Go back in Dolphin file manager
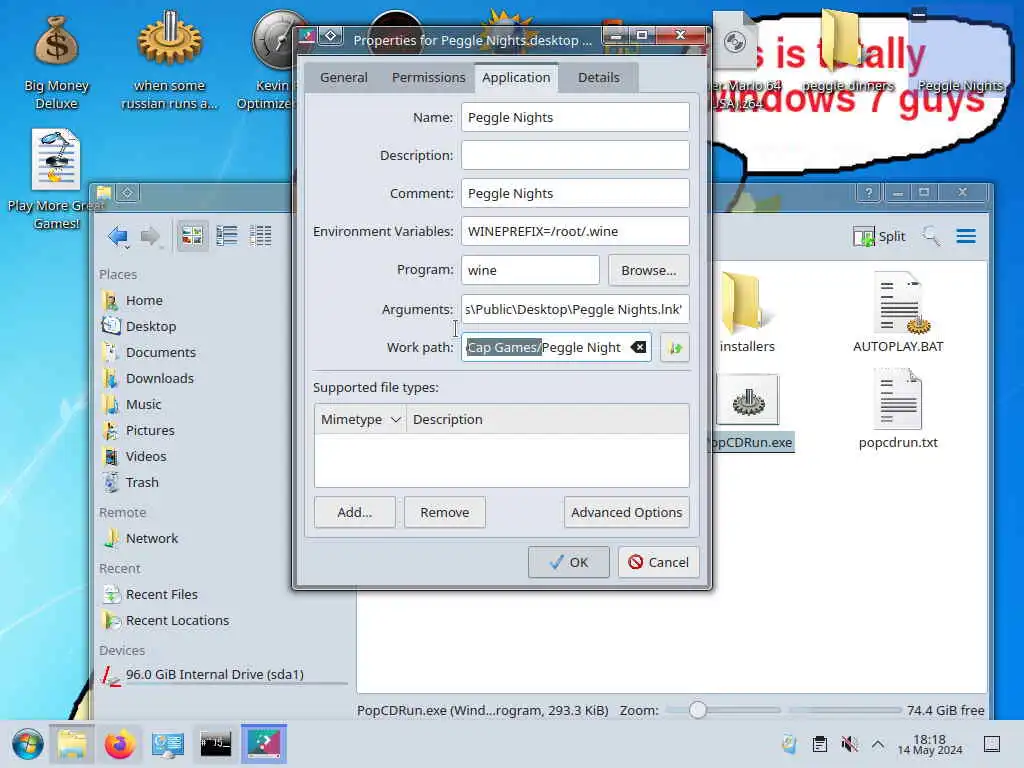Screen dimensions: 1024x768 tap(118, 236)
